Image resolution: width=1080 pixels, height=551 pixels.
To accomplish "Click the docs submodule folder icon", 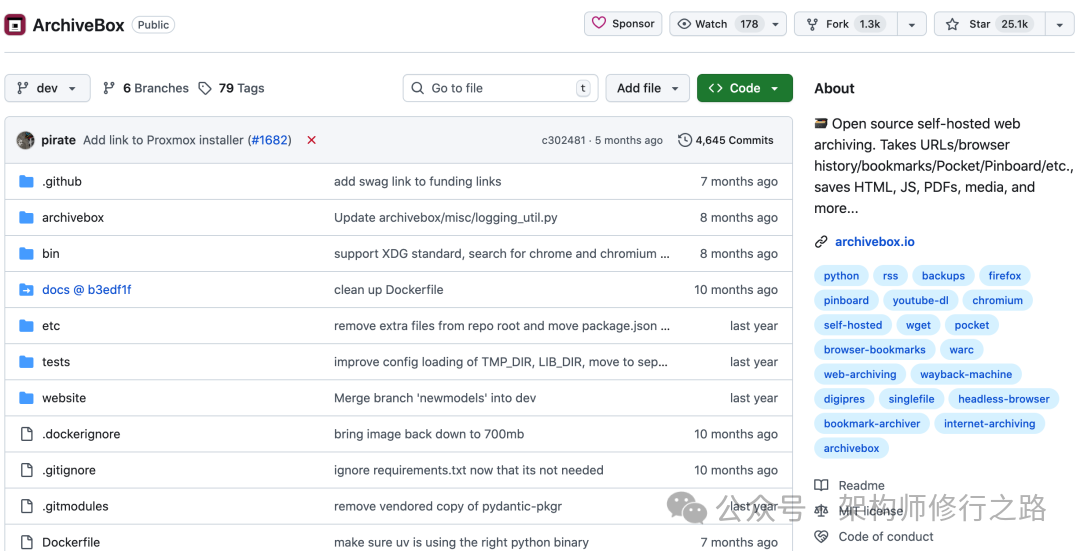I will tap(26, 290).
